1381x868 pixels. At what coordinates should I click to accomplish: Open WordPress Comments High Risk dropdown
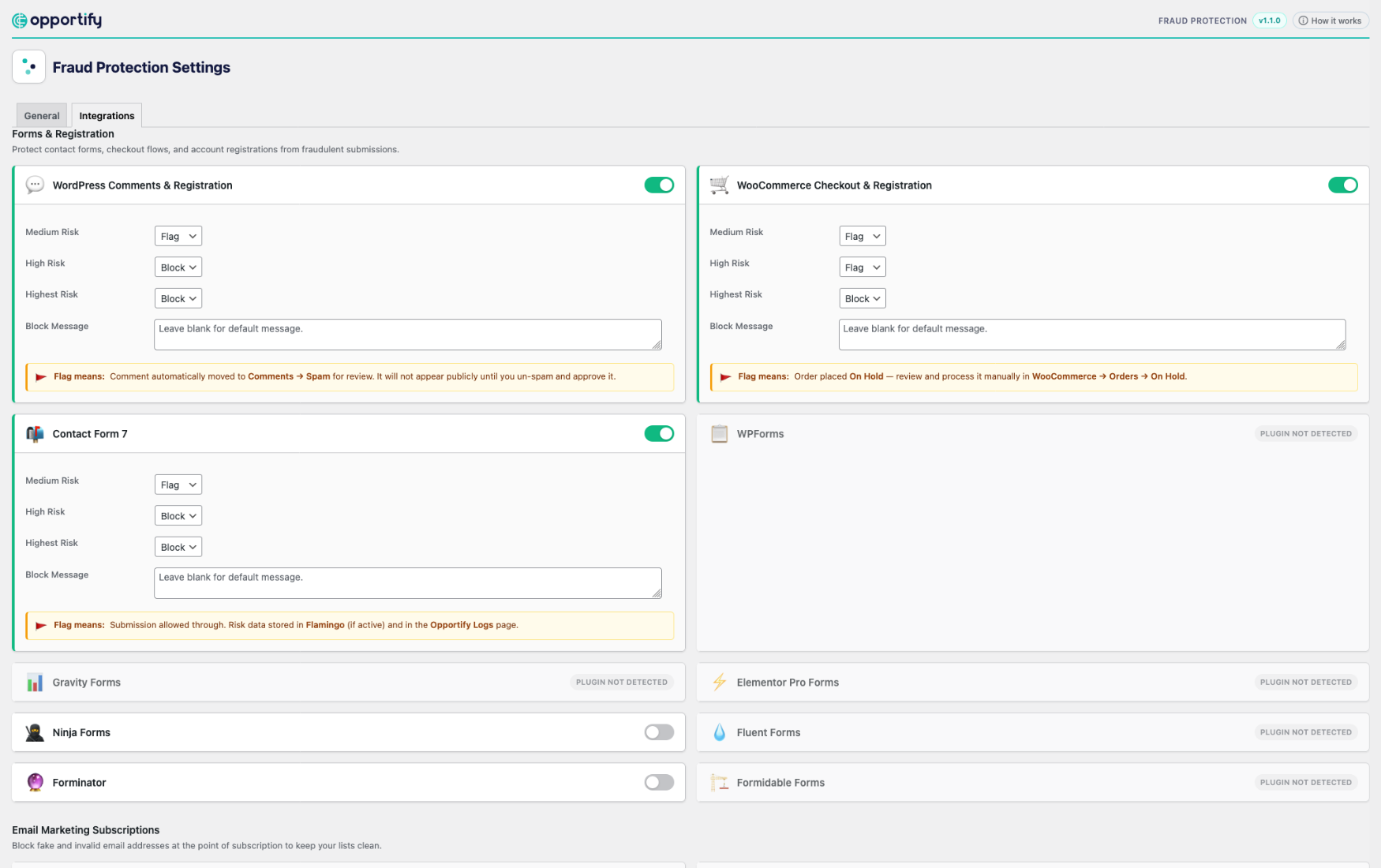[178, 268]
